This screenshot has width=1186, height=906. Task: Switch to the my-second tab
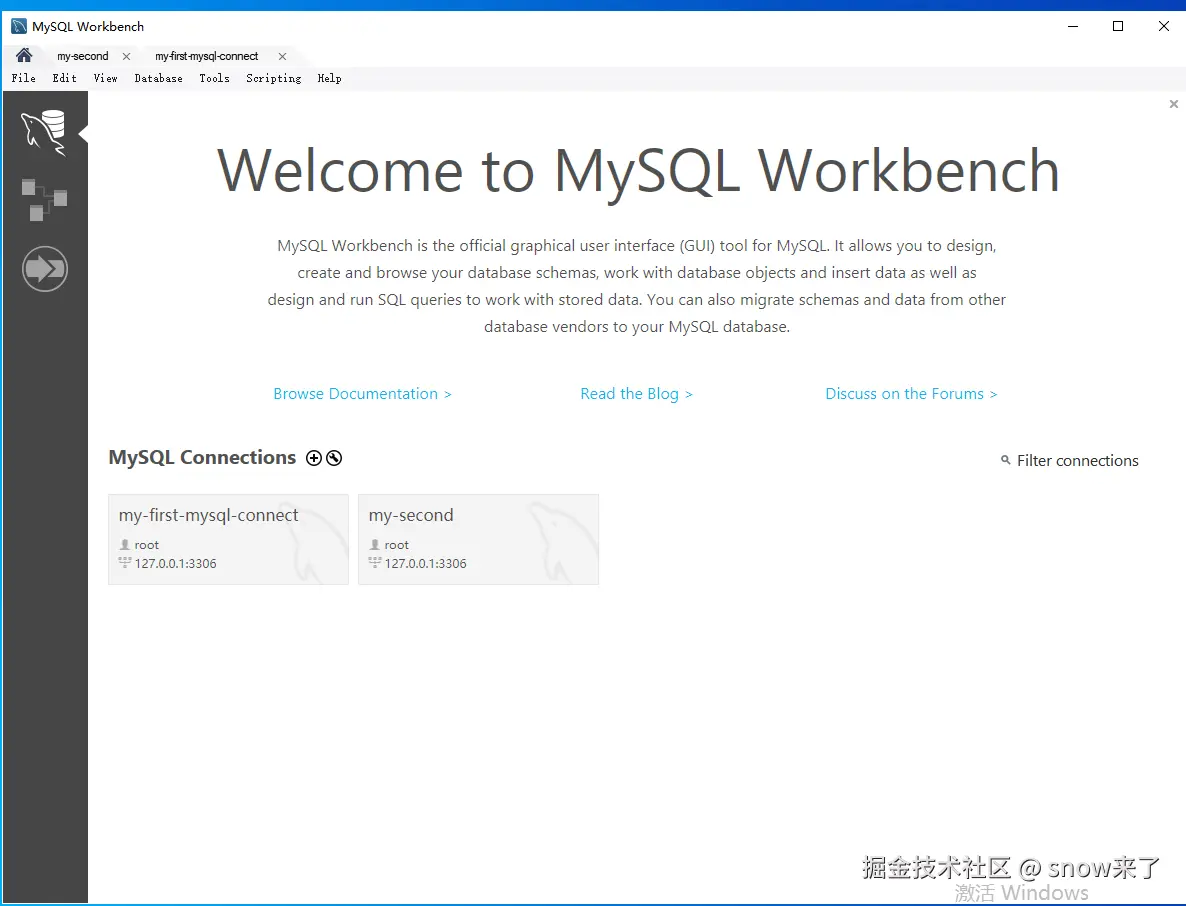click(82, 56)
